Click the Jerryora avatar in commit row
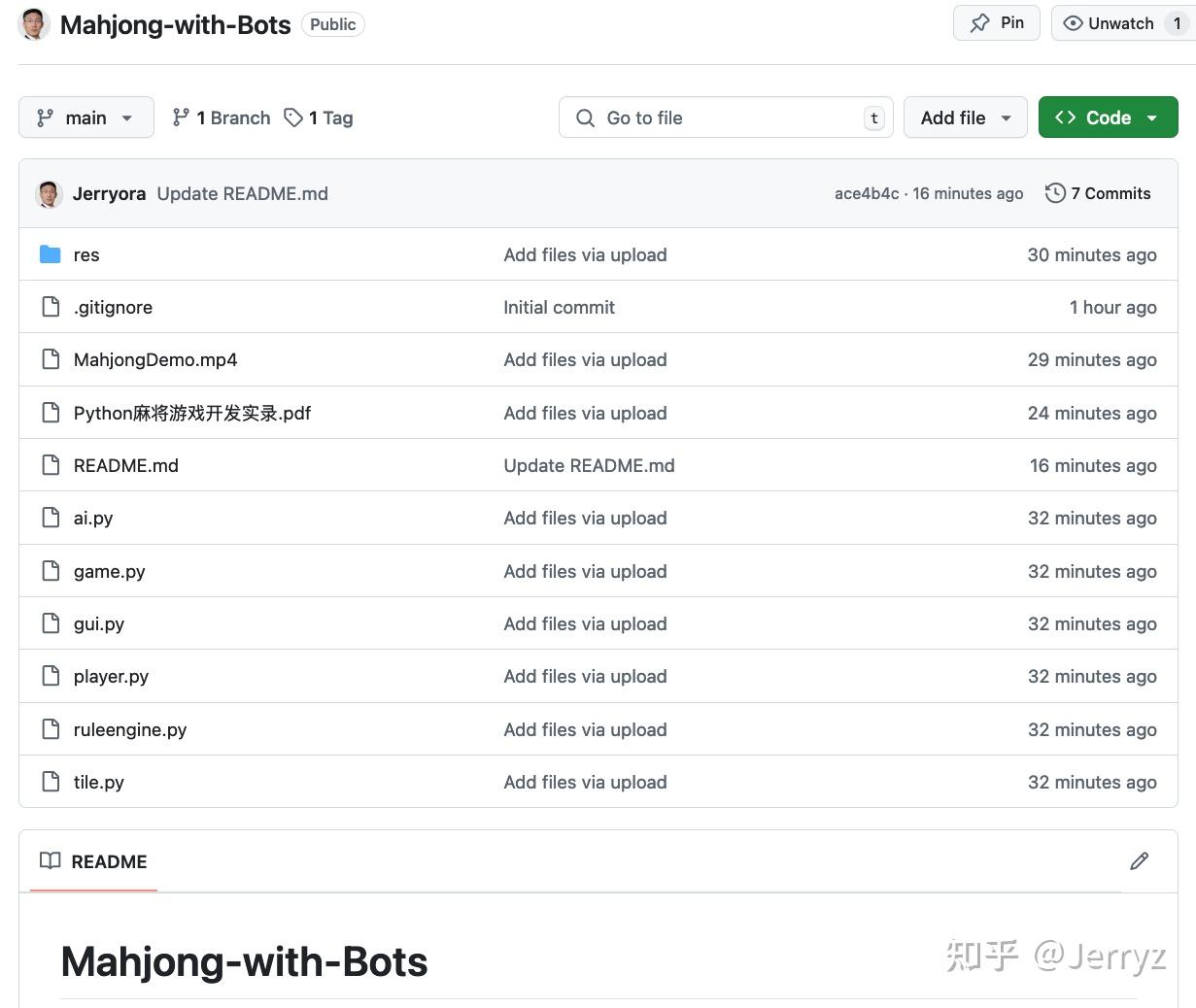1196x1008 pixels. click(x=49, y=194)
